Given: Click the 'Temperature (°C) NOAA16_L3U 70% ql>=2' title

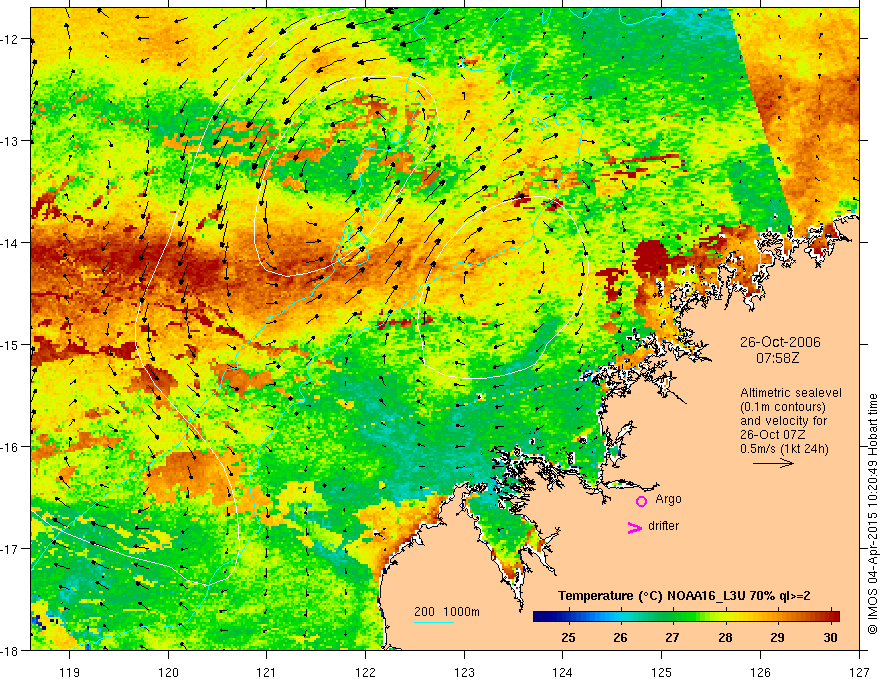Looking at the screenshot, I should click(x=684, y=596).
